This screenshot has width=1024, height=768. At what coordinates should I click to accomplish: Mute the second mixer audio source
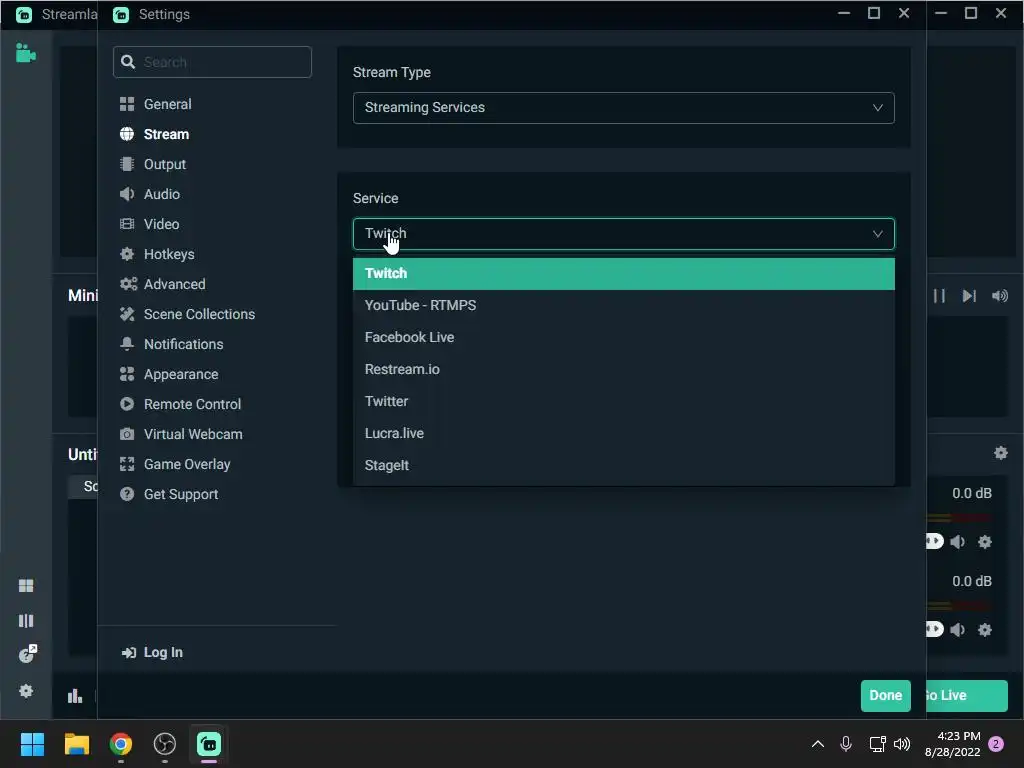pyautogui.click(x=958, y=630)
